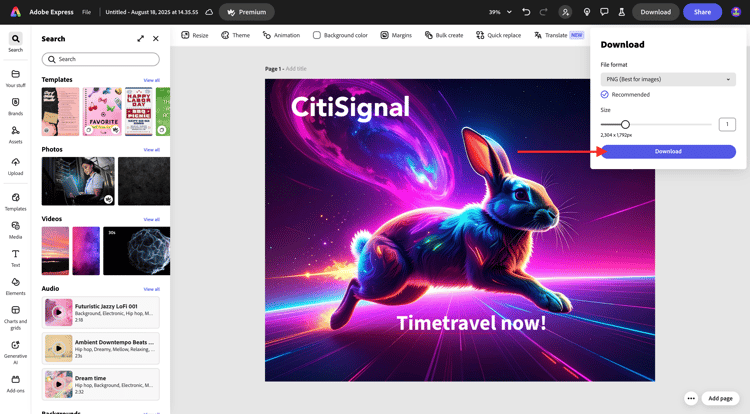Open Generative AI in sidebar
This screenshot has height=414, width=750.
pyautogui.click(x=15, y=352)
